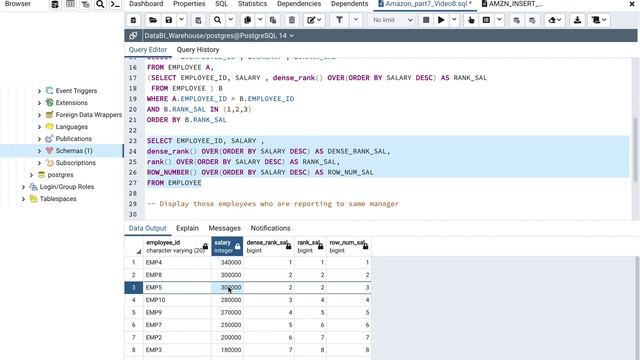Click connection status icon beside DataBI_Warehouse
Screen dimensions: 640x360
click(133, 36)
